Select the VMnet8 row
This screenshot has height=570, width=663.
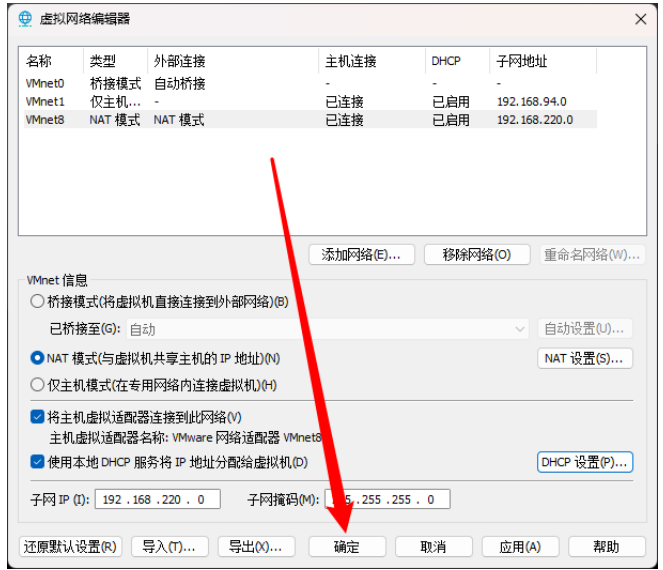pyautogui.click(x=310, y=120)
